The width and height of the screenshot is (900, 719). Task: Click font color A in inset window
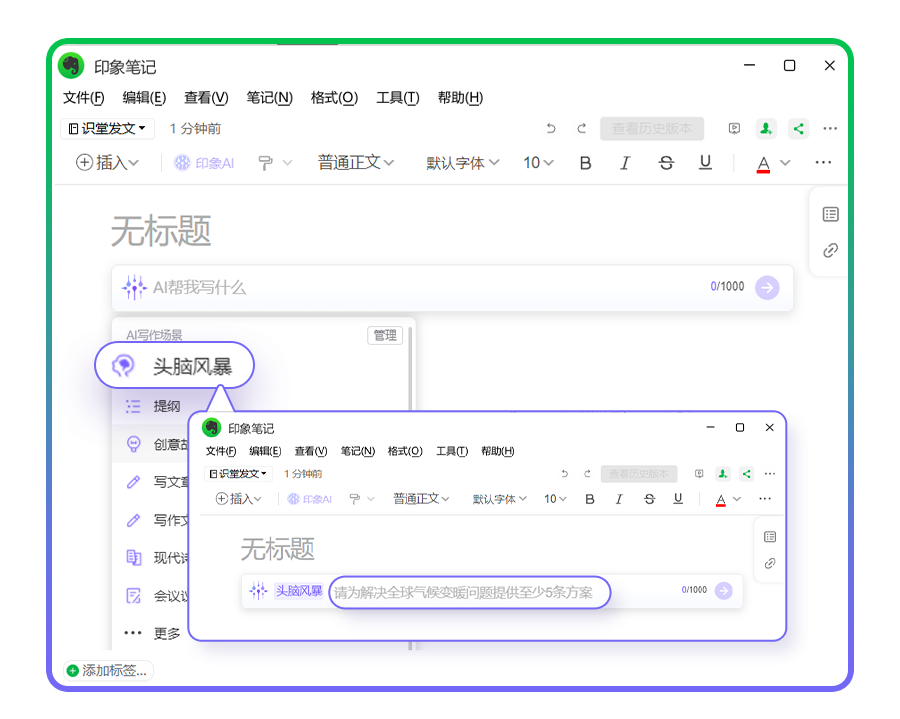pos(721,500)
